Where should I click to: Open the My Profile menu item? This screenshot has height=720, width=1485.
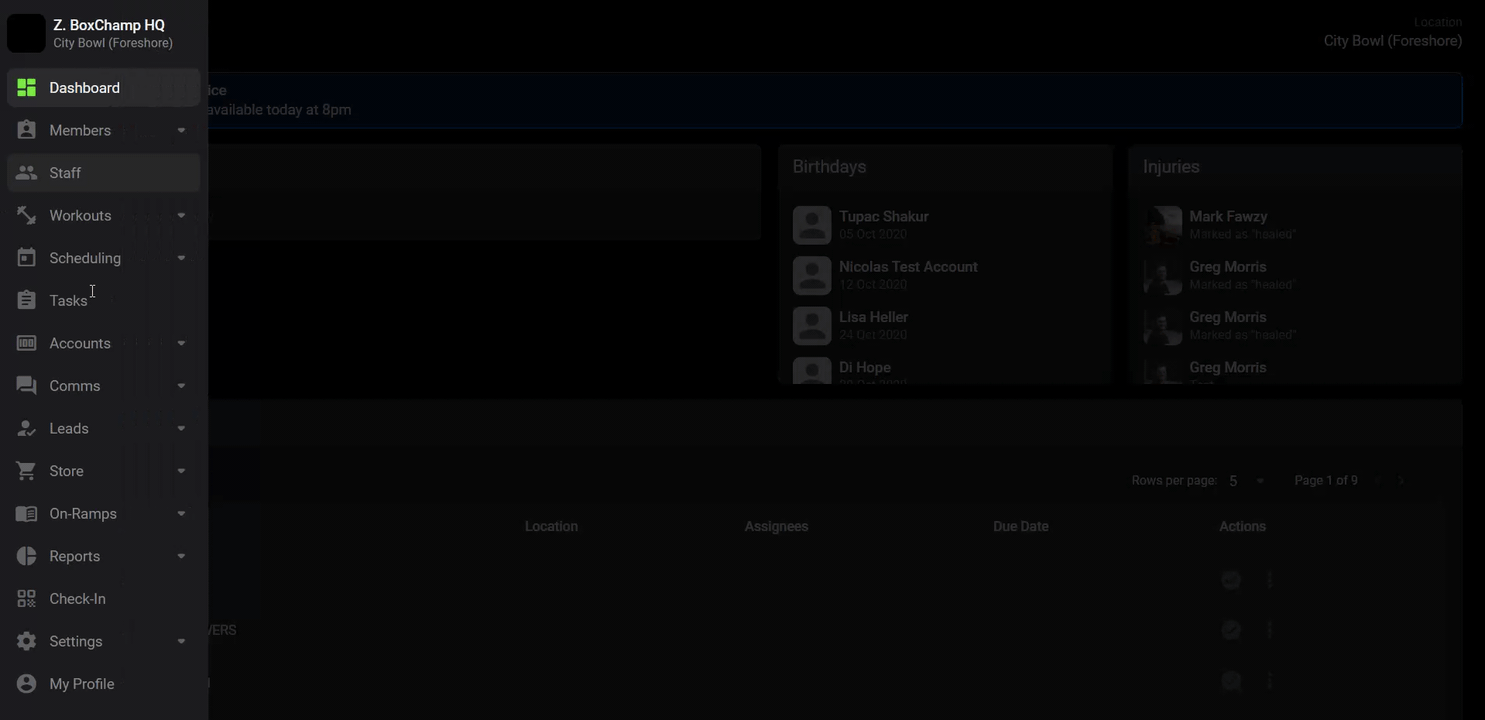pos(104,684)
